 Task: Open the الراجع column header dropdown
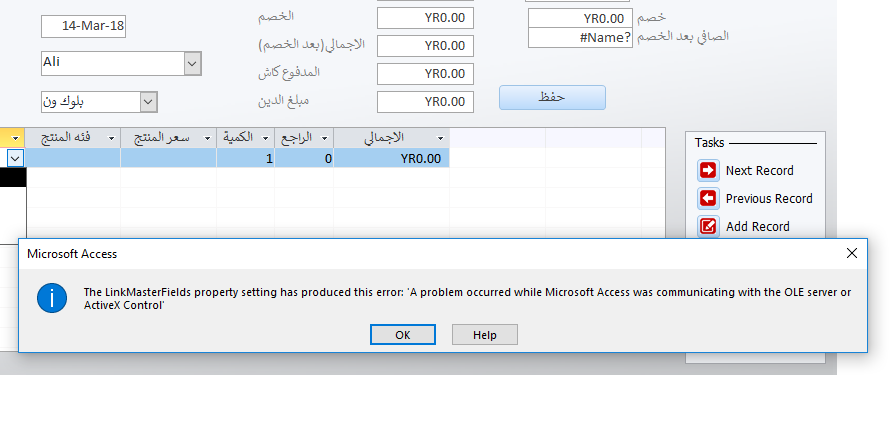pyautogui.click(x=324, y=139)
